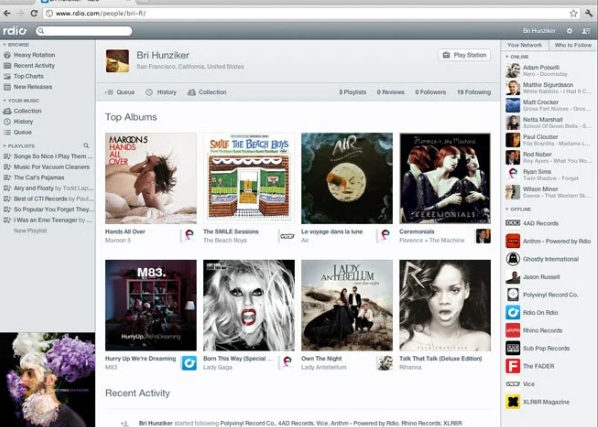Open Heavy Rotation in the sidebar

[29, 55]
